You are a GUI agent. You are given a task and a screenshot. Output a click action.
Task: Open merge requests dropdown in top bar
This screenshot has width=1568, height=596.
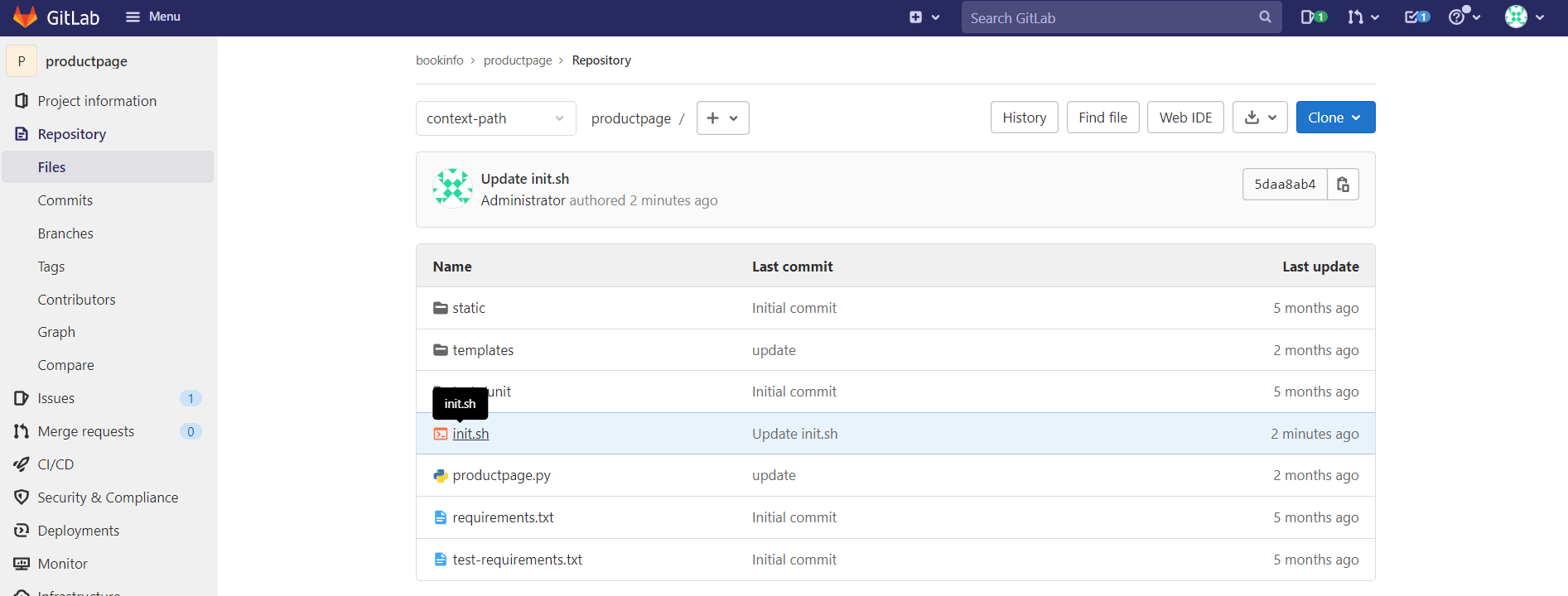tap(1363, 17)
